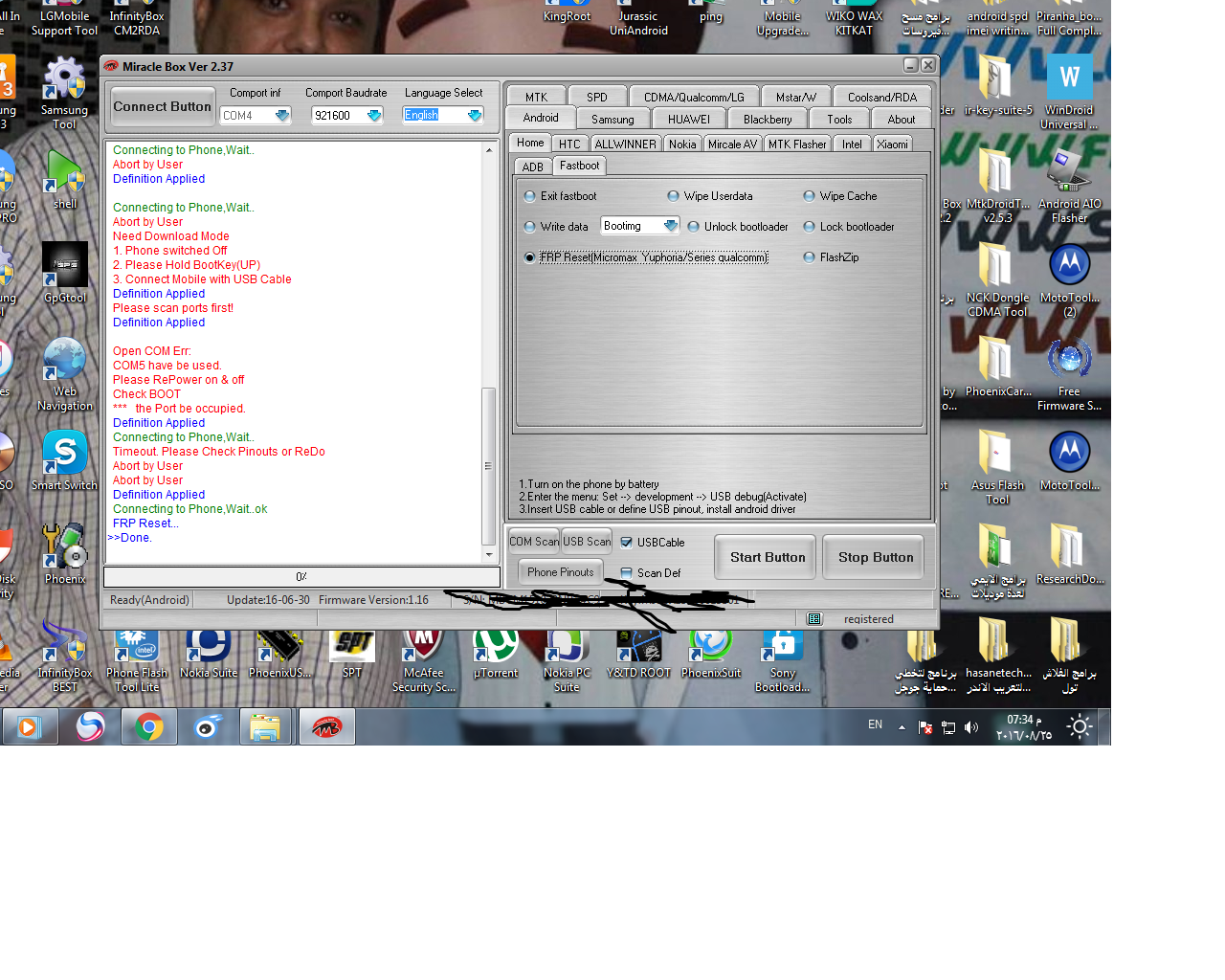Open HUAWEI tab
Viewport: 1225px width, 980px height.
pos(689,120)
